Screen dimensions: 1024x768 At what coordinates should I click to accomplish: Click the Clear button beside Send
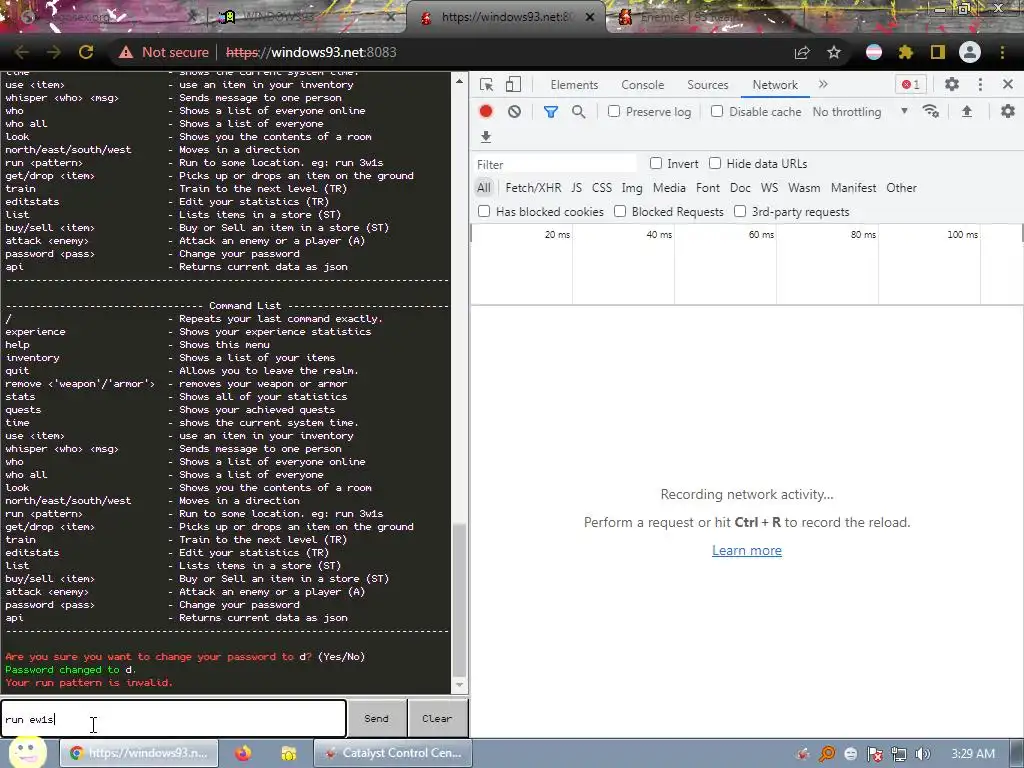point(438,718)
